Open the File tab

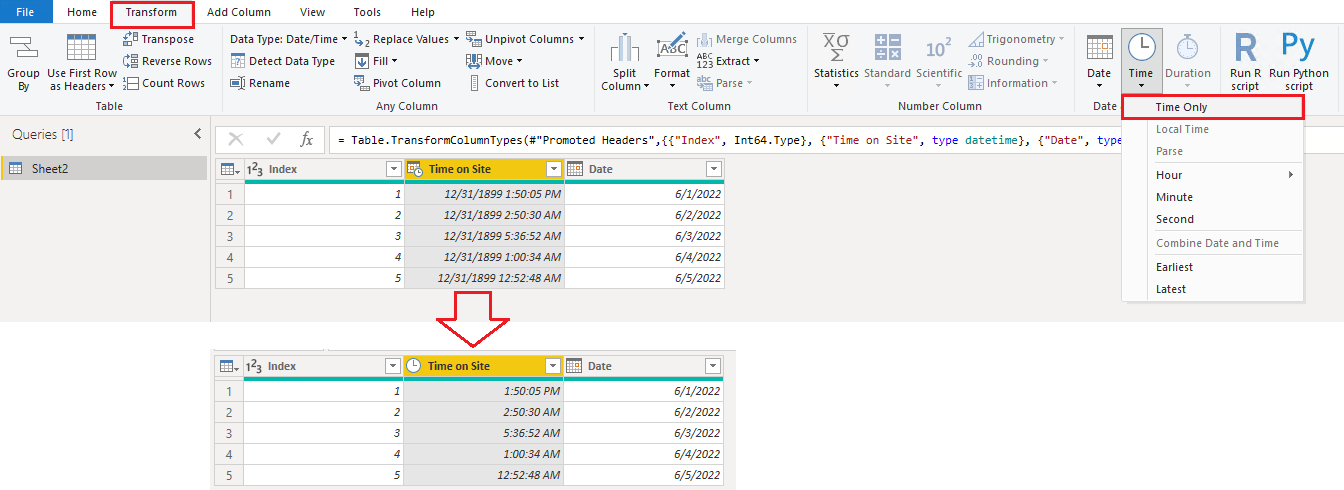pos(26,12)
